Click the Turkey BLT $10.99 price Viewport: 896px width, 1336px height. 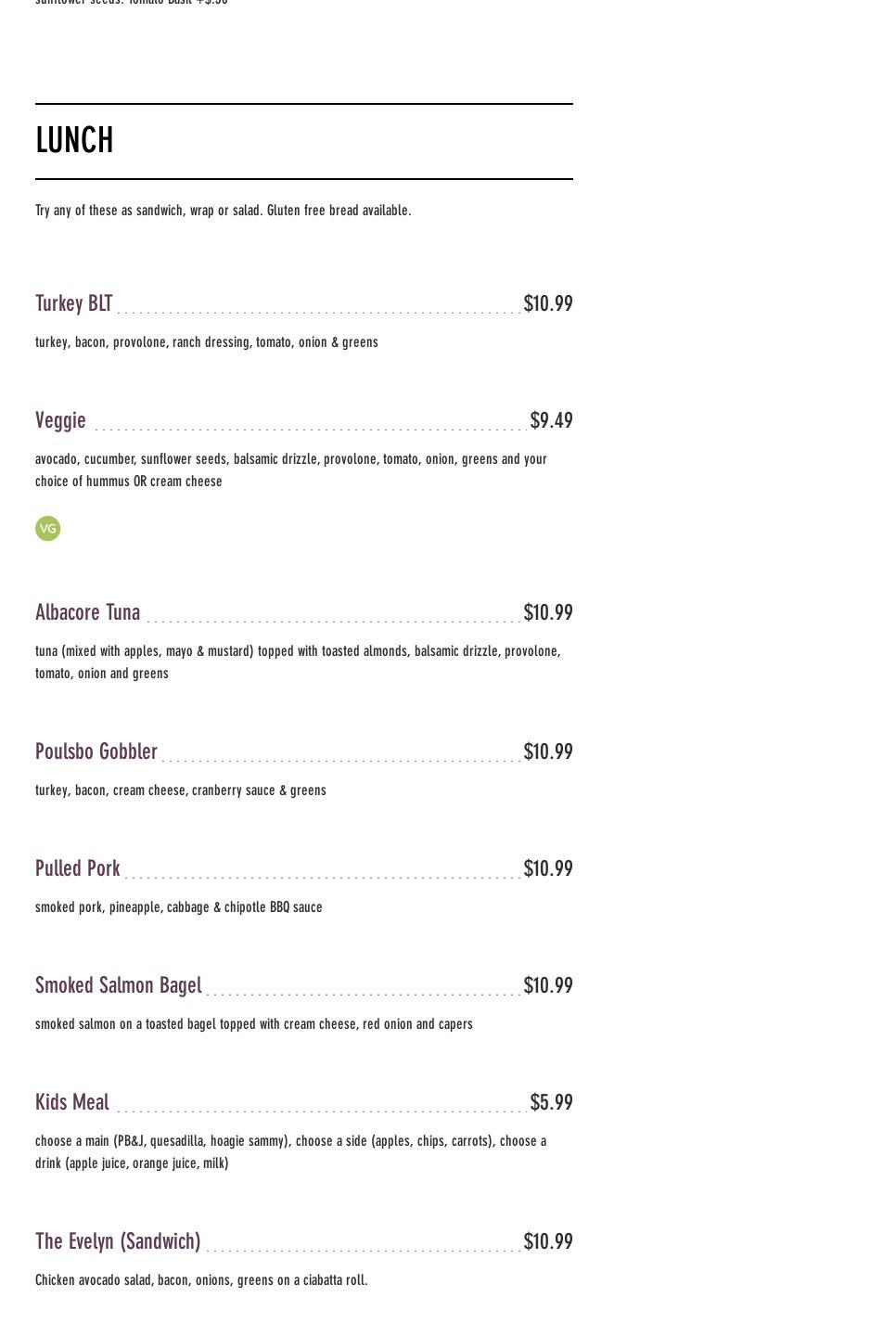click(x=548, y=304)
